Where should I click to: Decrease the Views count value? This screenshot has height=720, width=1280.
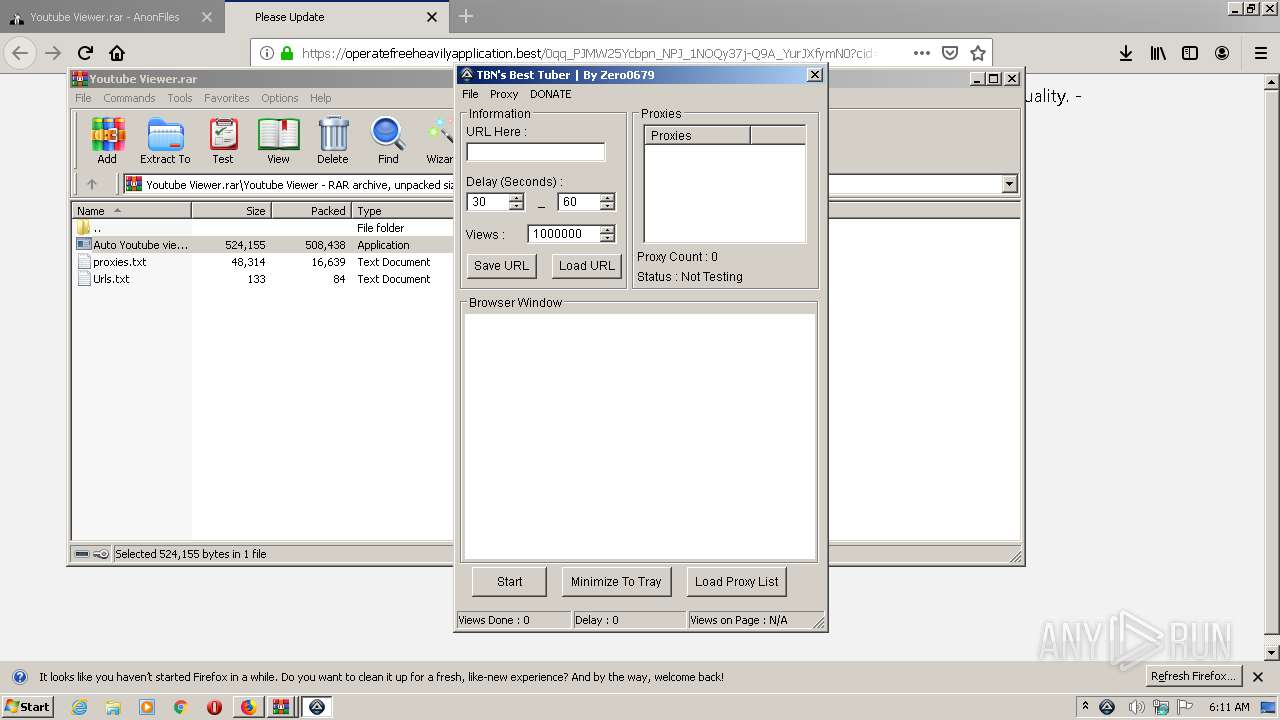pos(607,238)
